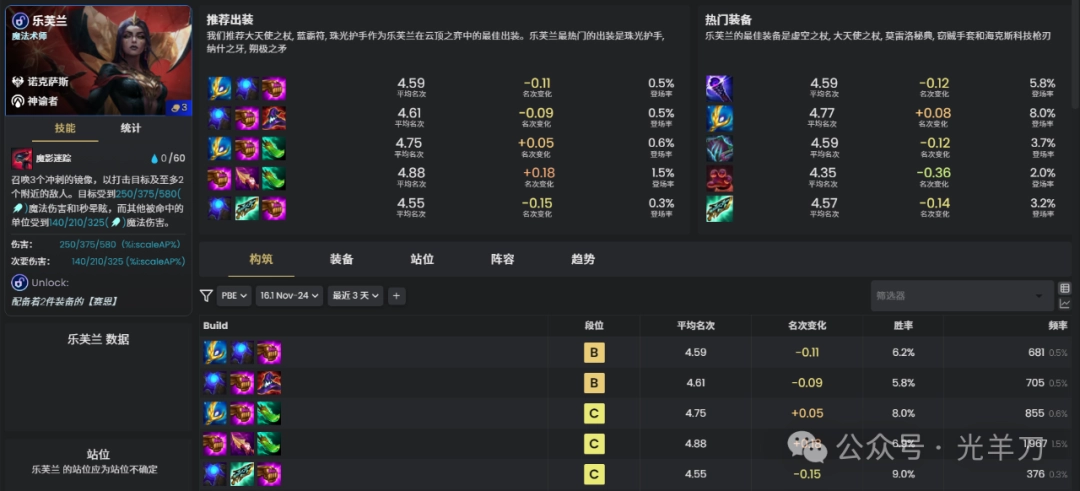Click the 诺克萨斯 trait icon
The width and height of the screenshot is (1080, 491).
18,81
